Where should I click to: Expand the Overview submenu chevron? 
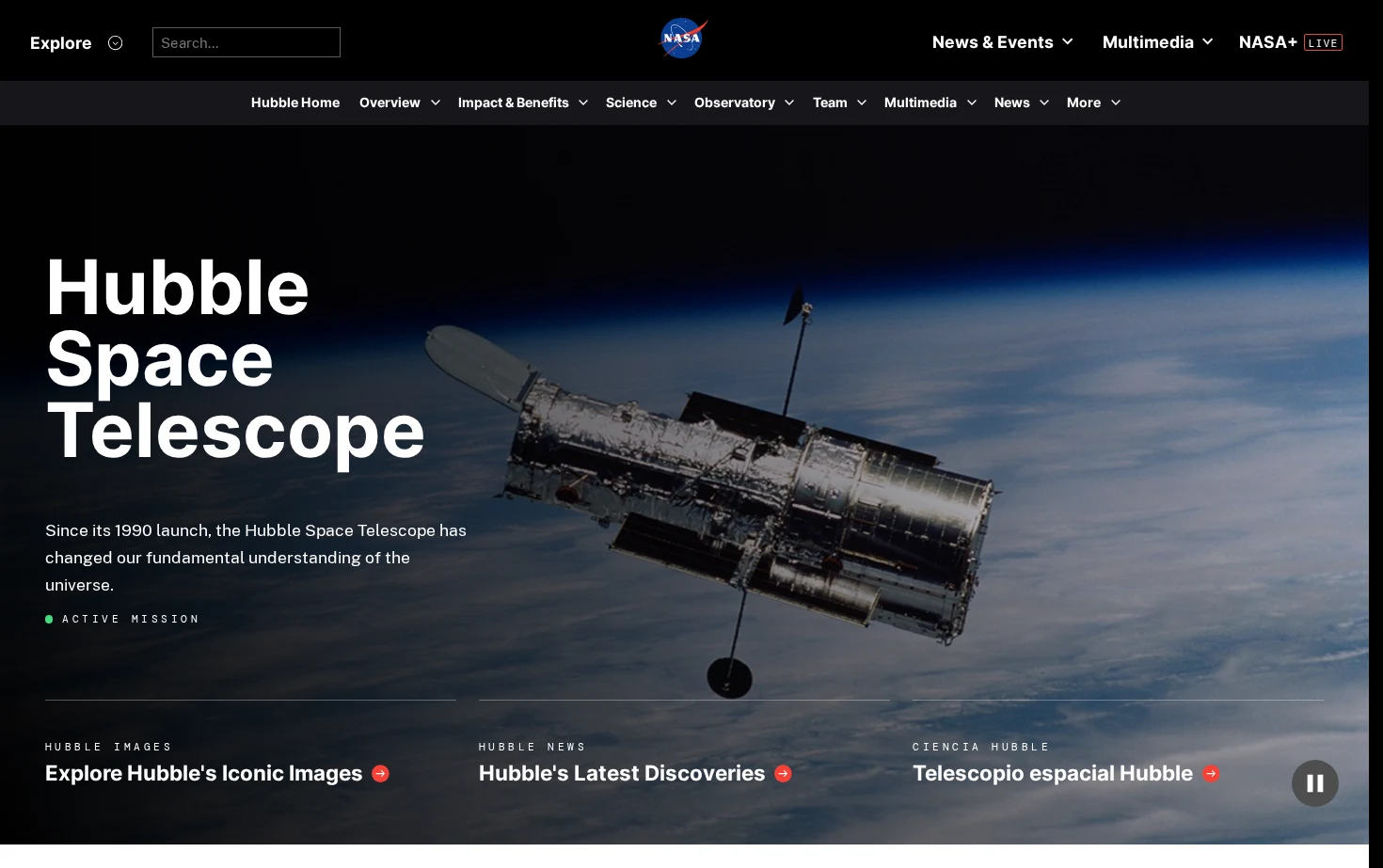[436, 103]
